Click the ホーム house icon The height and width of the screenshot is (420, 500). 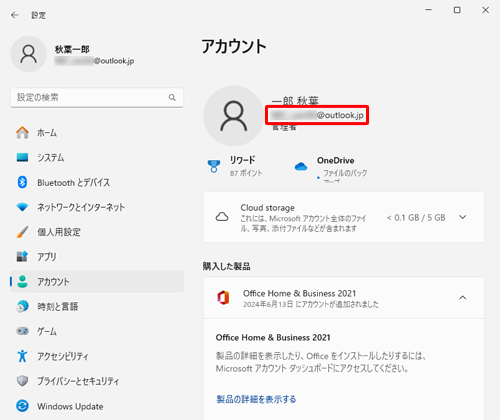coord(22,132)
